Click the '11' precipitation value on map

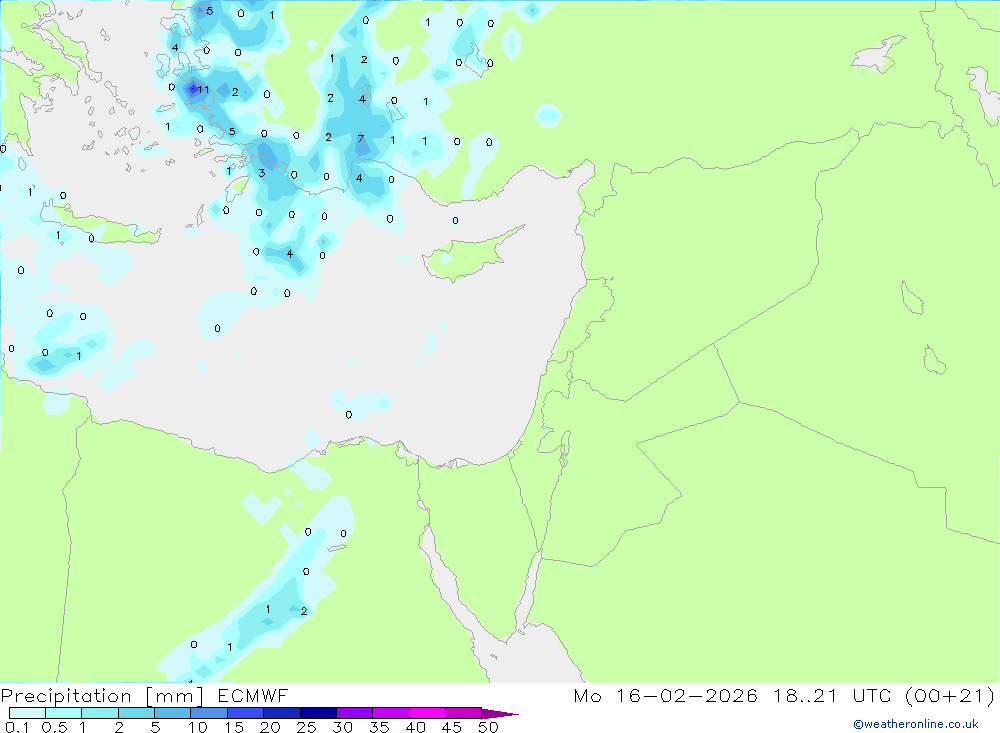(x=203, y=89)
